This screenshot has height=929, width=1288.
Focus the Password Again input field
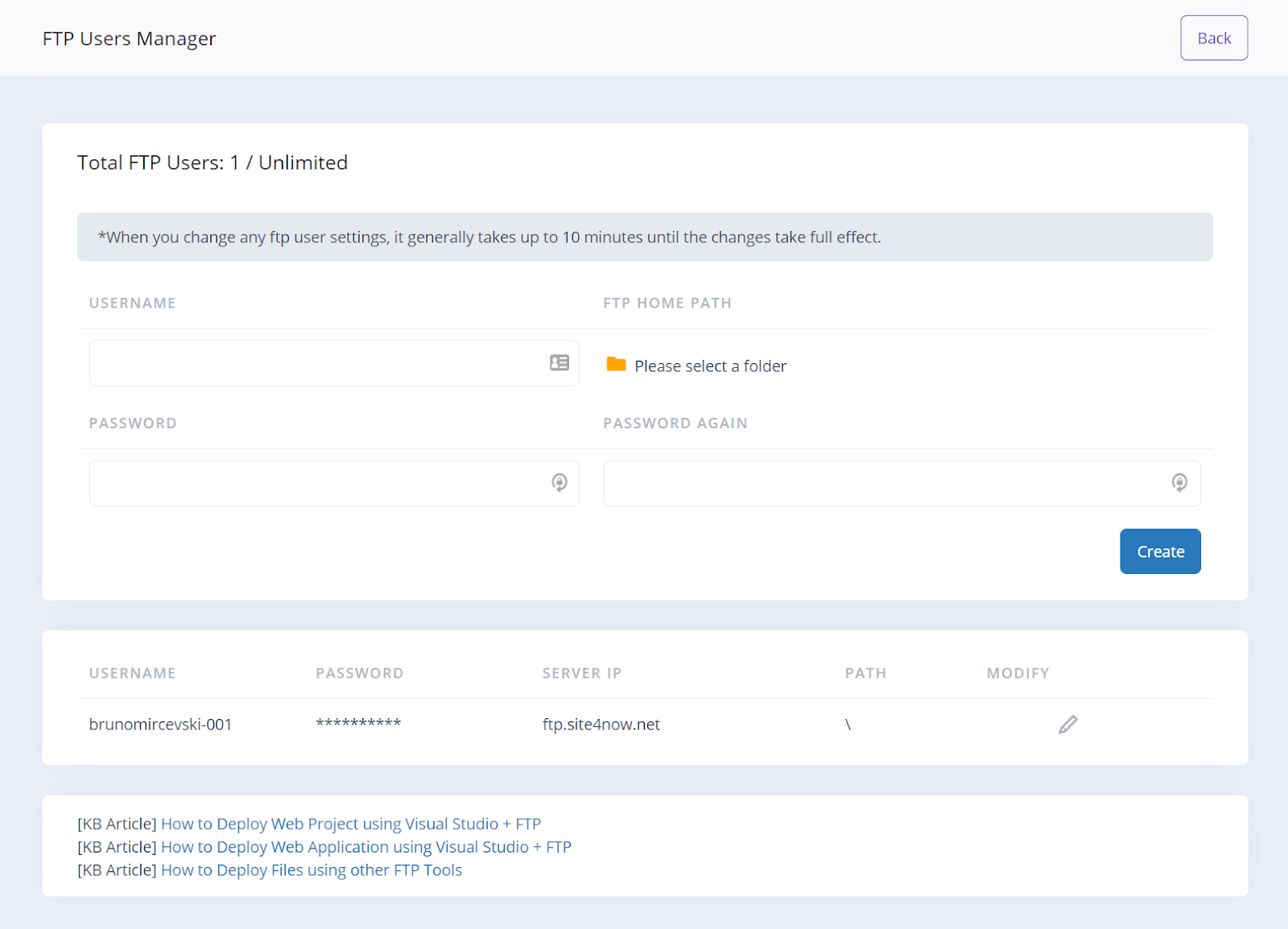point(902,483)
